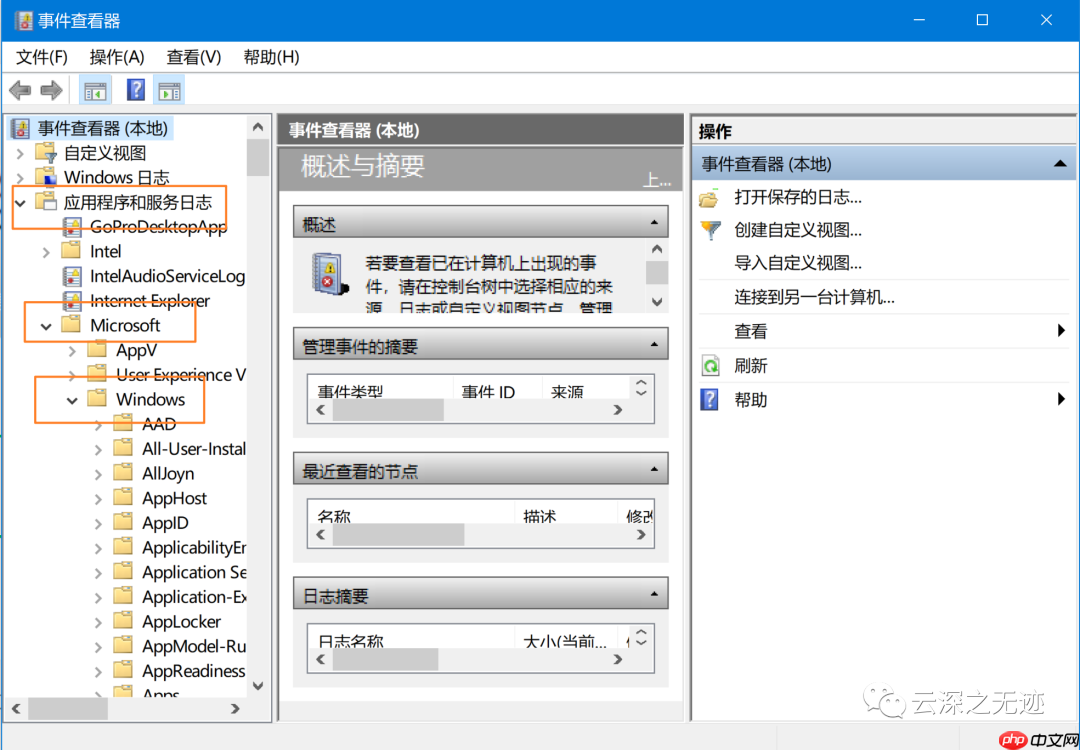Expand the Windows 日志 tree node
The width and height of the screenshot is (1080, 750).
pos(21,178)
